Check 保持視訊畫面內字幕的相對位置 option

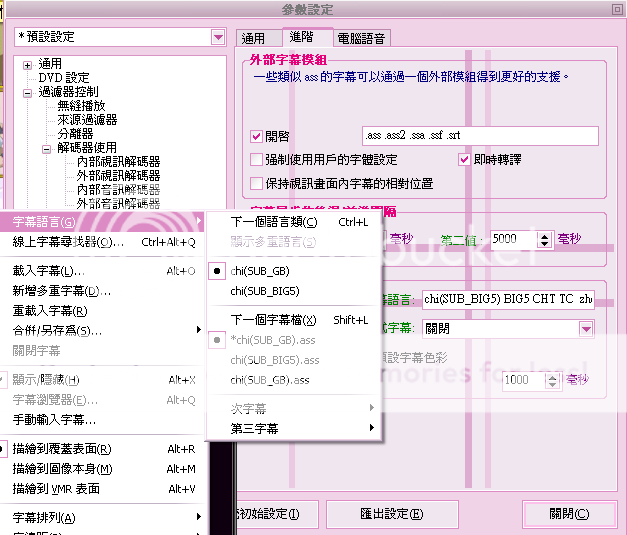coord(256,184)
